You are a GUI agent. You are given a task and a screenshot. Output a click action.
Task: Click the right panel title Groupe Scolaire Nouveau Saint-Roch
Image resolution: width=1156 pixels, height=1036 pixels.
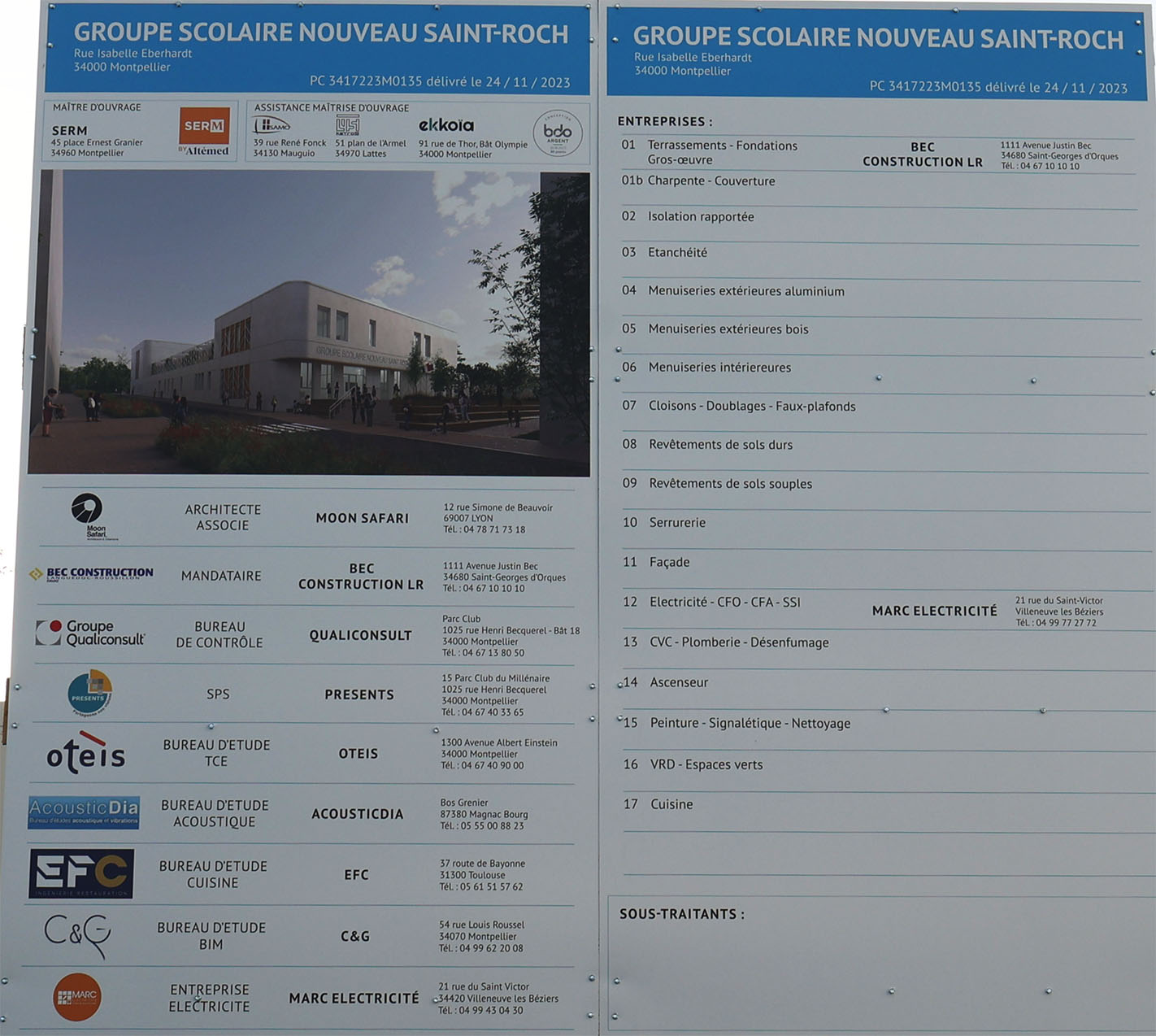click(x=878, y=37)
